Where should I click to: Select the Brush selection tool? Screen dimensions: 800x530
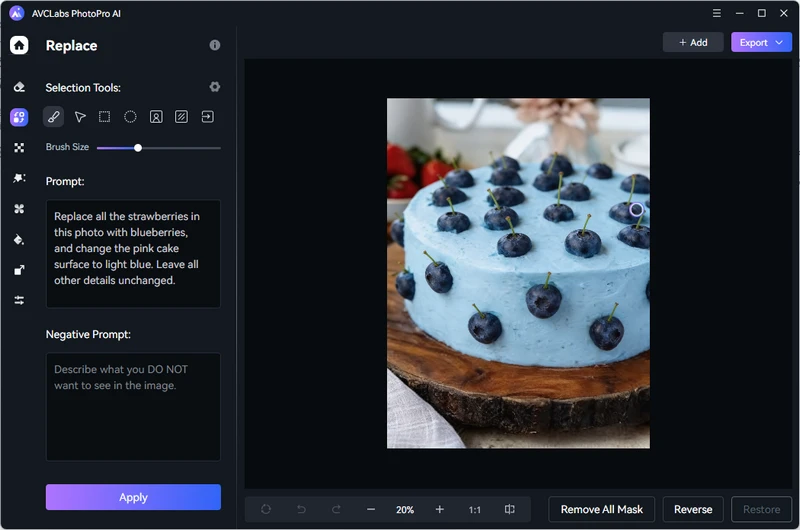coord(54,117)
